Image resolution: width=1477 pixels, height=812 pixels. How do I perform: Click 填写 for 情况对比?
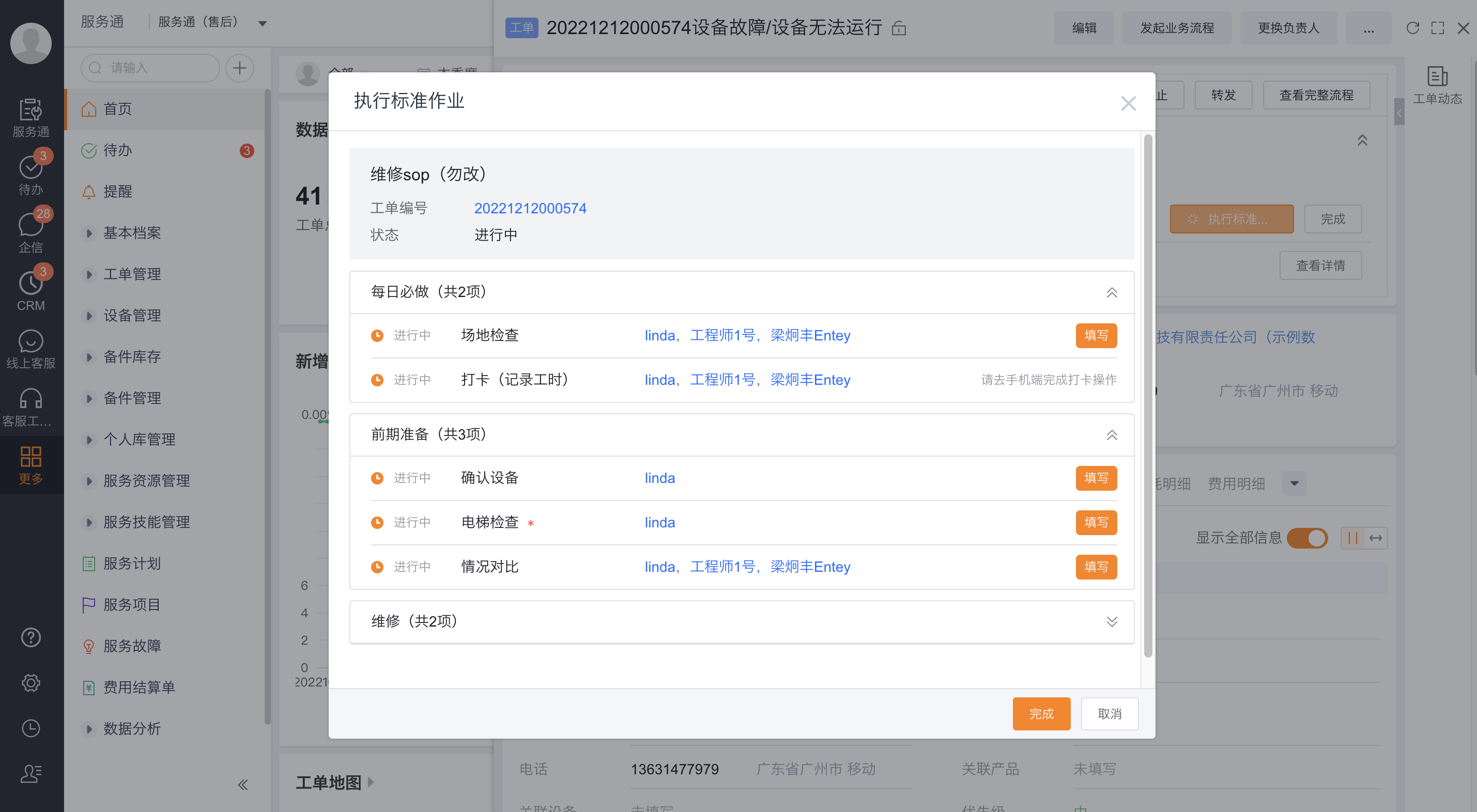coord(1096,567)
